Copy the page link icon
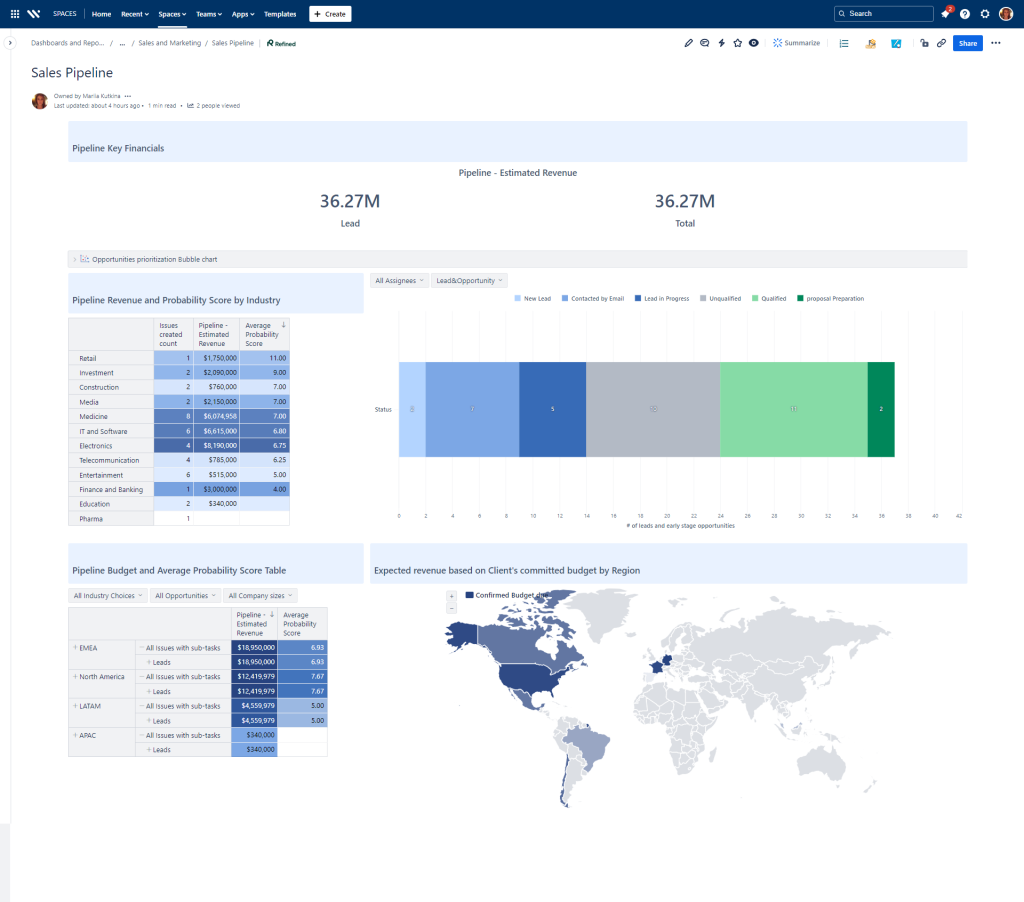The height and width of the screenshot is (902, 1024). point(941,43)
